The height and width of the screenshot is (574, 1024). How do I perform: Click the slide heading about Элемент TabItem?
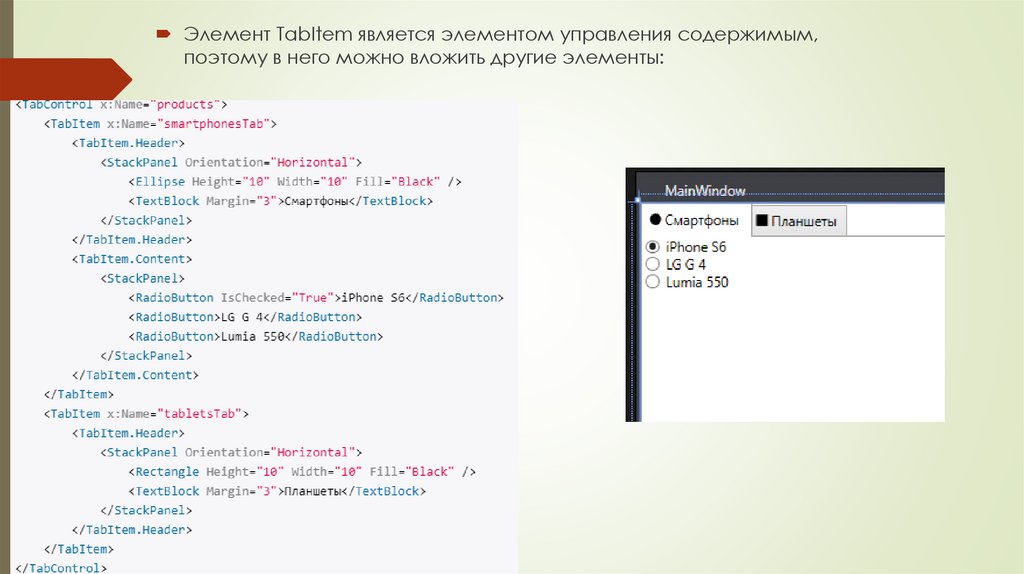[500, 45]
